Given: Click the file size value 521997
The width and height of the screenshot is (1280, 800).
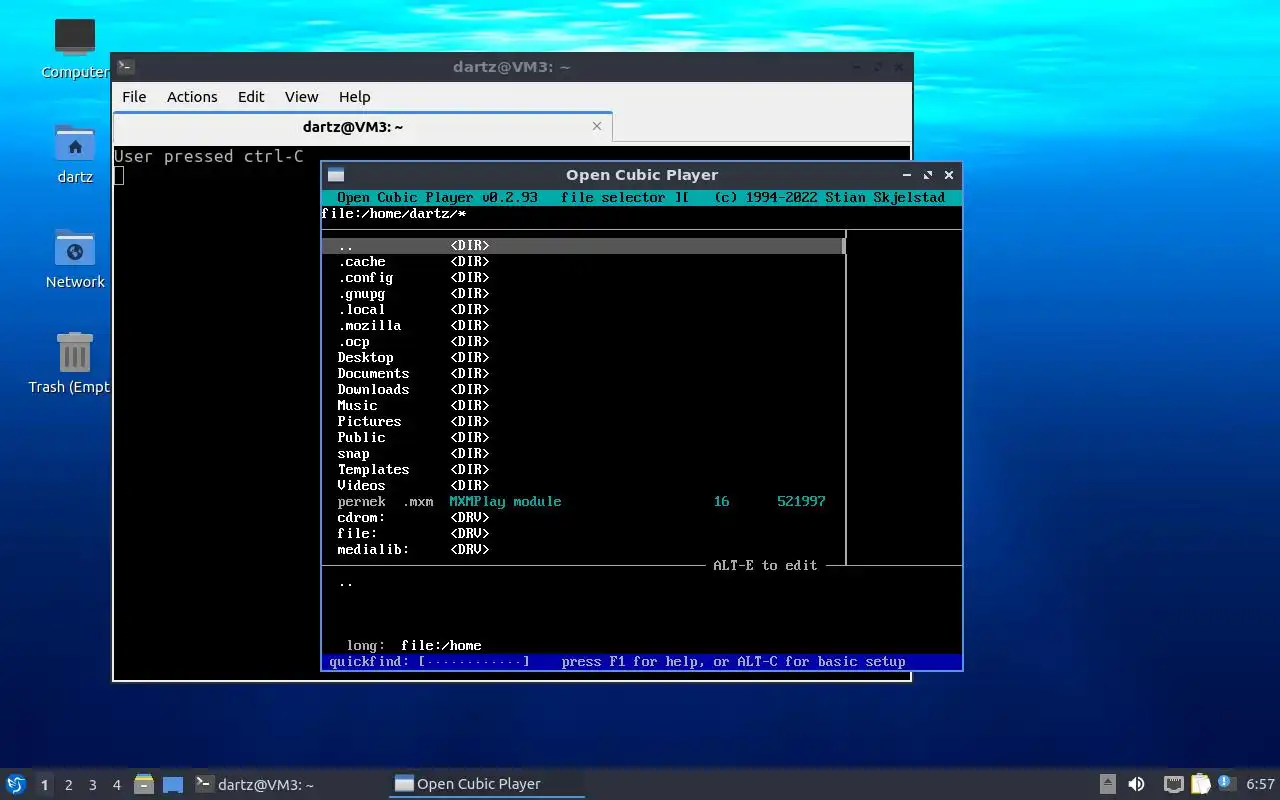Looking at the screenshot, I should (801, 502).
